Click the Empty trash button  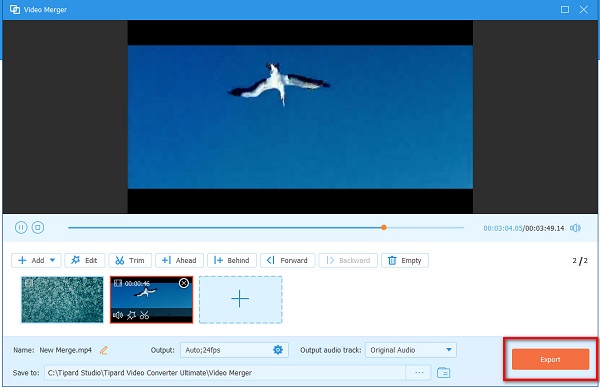tap(405, 260)
